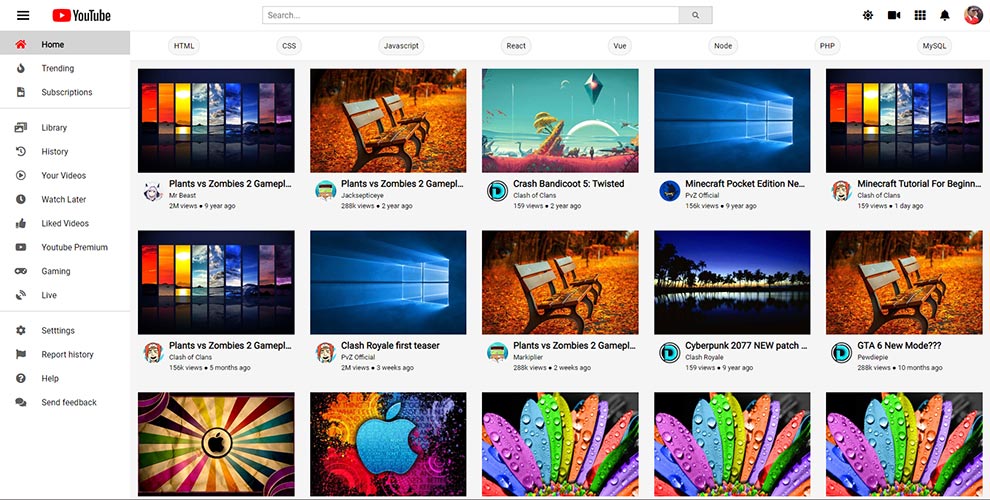Open Subscriptions page link

(65, 92)
